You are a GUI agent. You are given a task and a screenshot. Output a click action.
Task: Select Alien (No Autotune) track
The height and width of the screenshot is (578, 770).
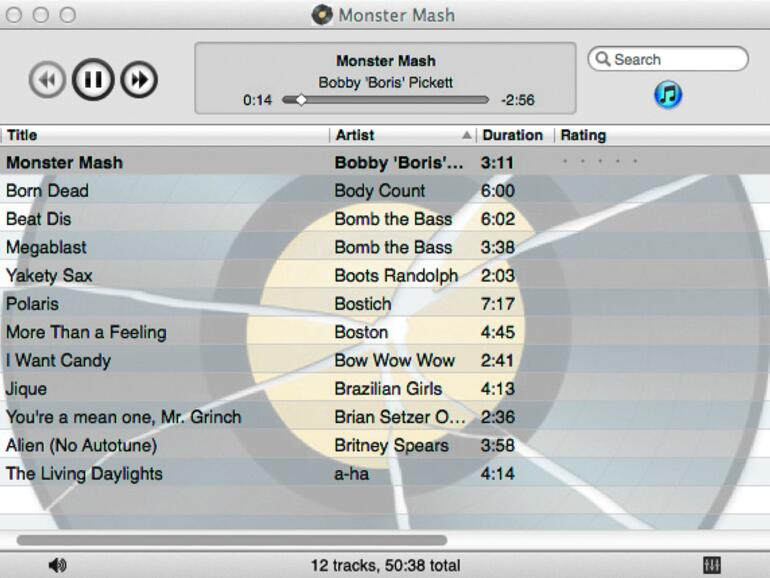click(385, 445)
